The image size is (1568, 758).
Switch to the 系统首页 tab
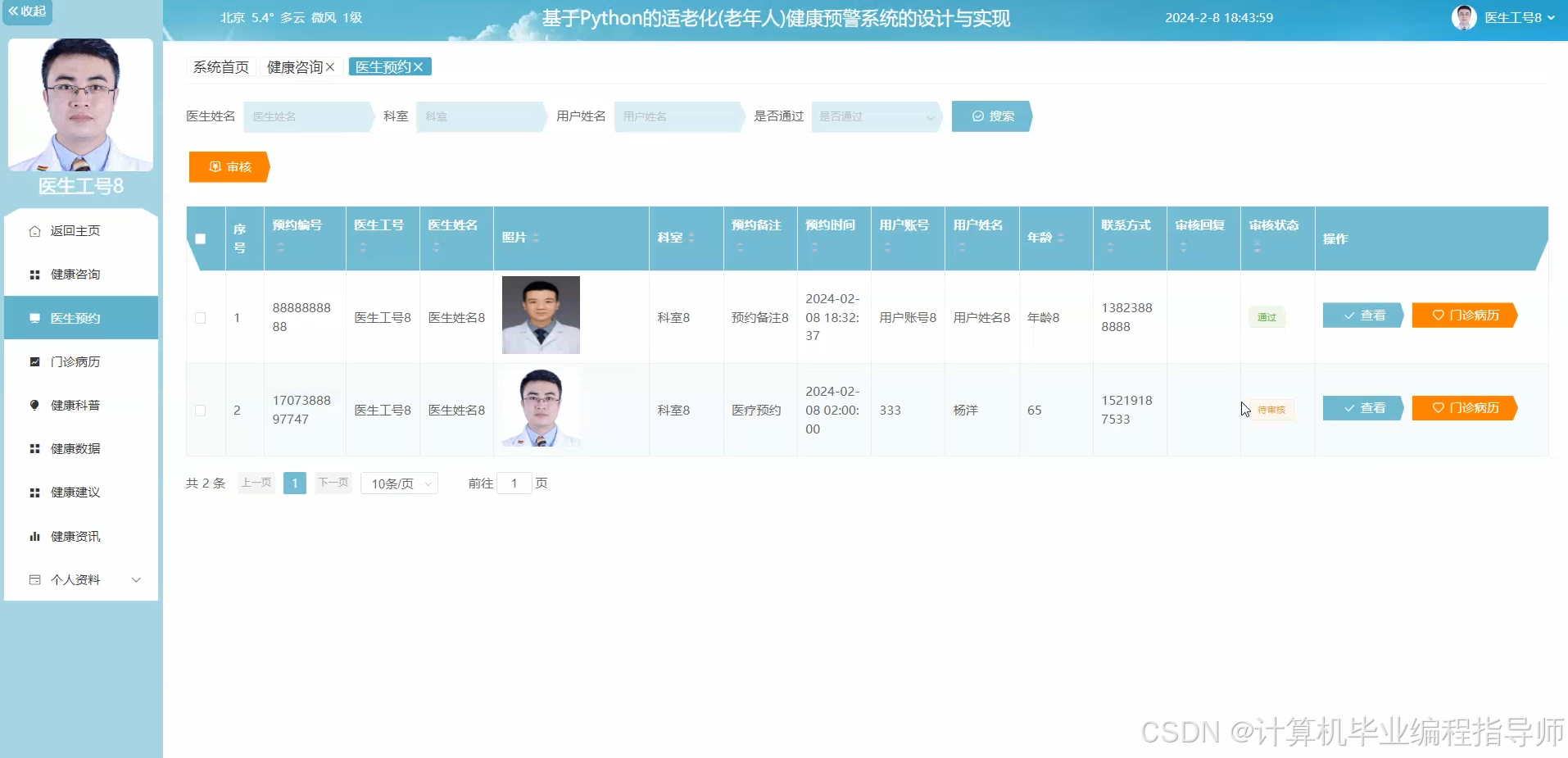(220, 66)
